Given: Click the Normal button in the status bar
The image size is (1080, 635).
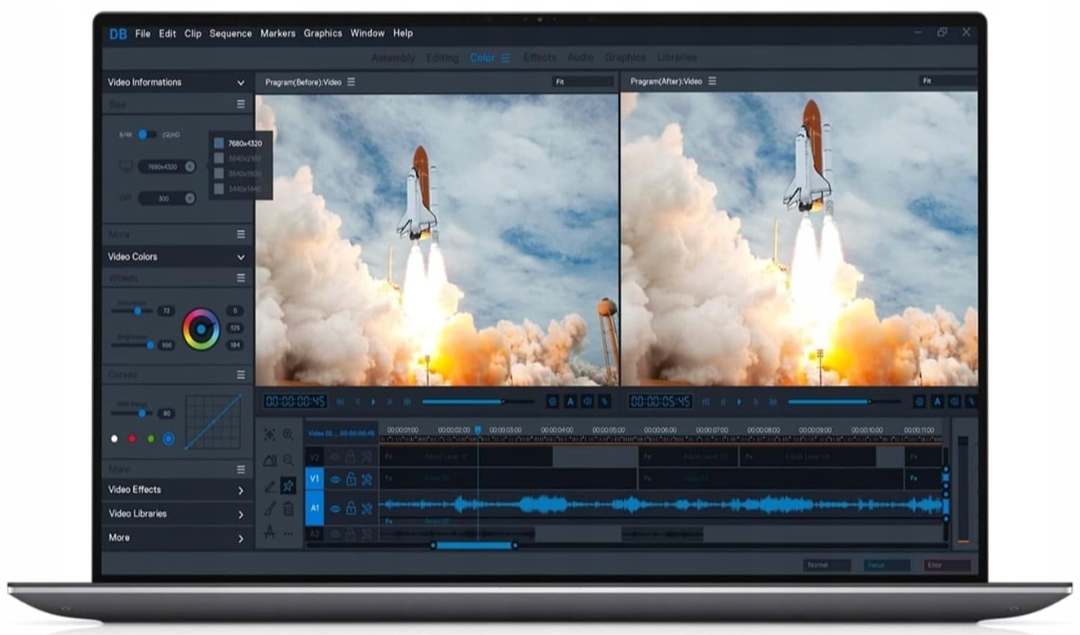Looking at the screenshot, I should pos(826,565).
